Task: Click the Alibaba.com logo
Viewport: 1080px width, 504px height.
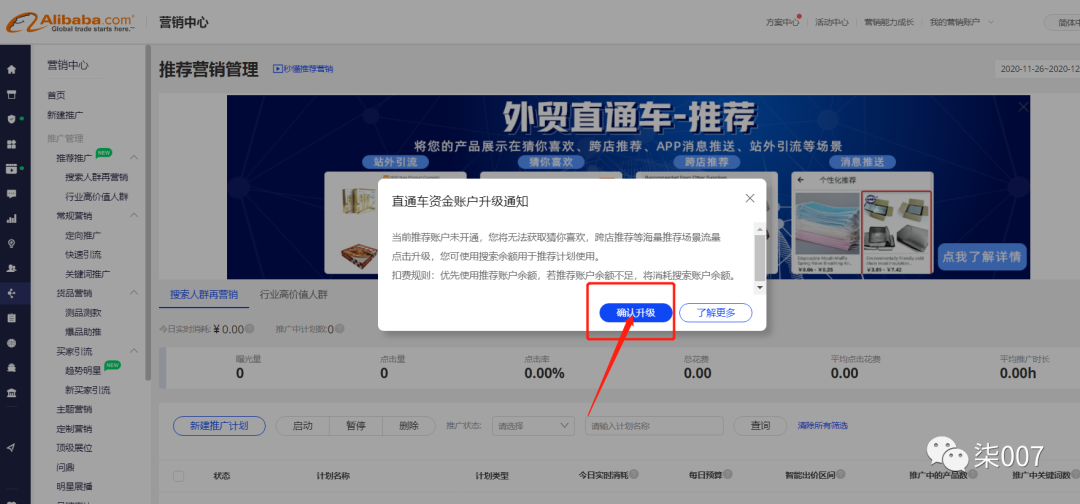Action: (x=70, y=23)
